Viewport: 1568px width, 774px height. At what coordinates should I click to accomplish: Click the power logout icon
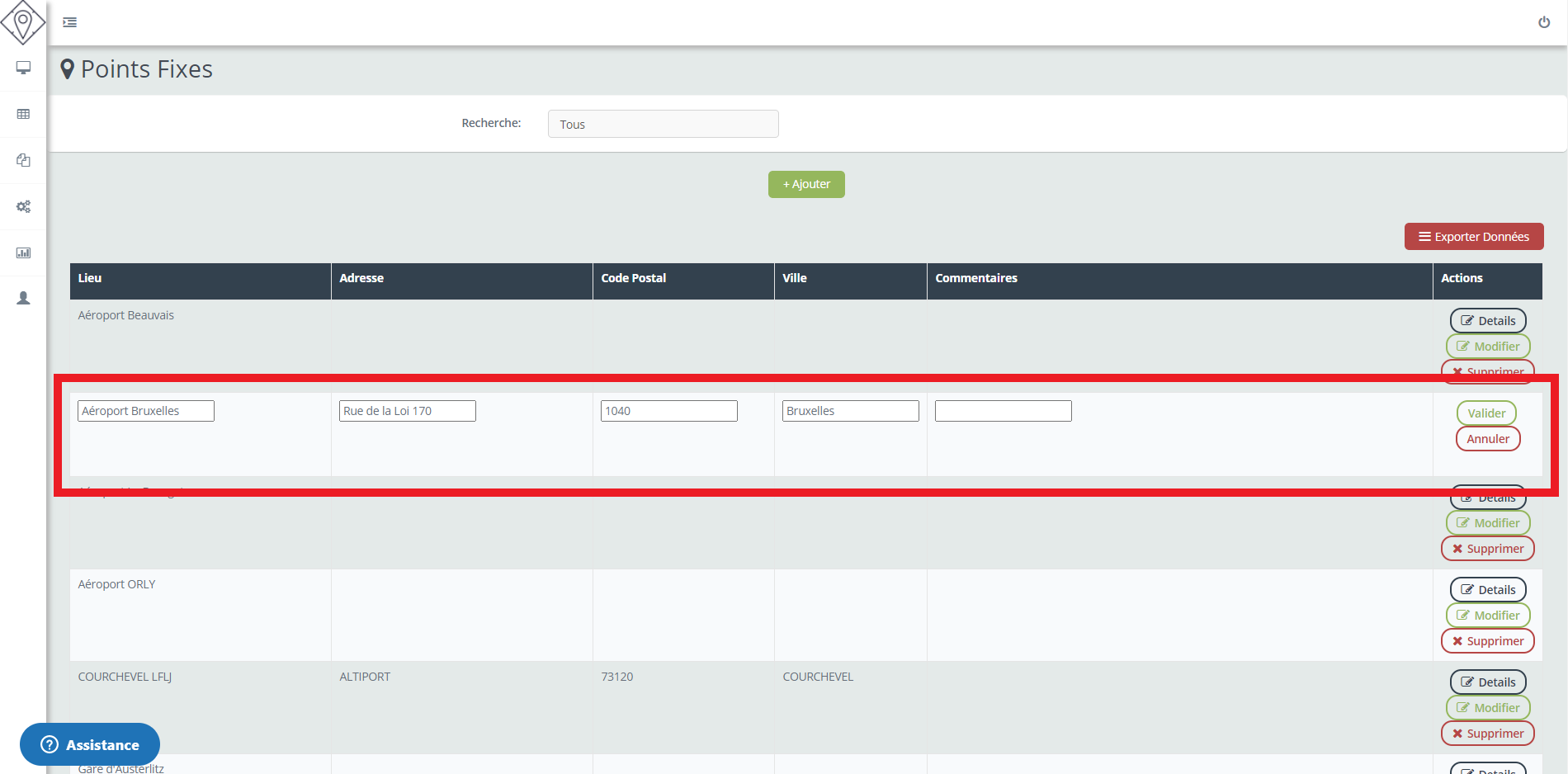1543,22
